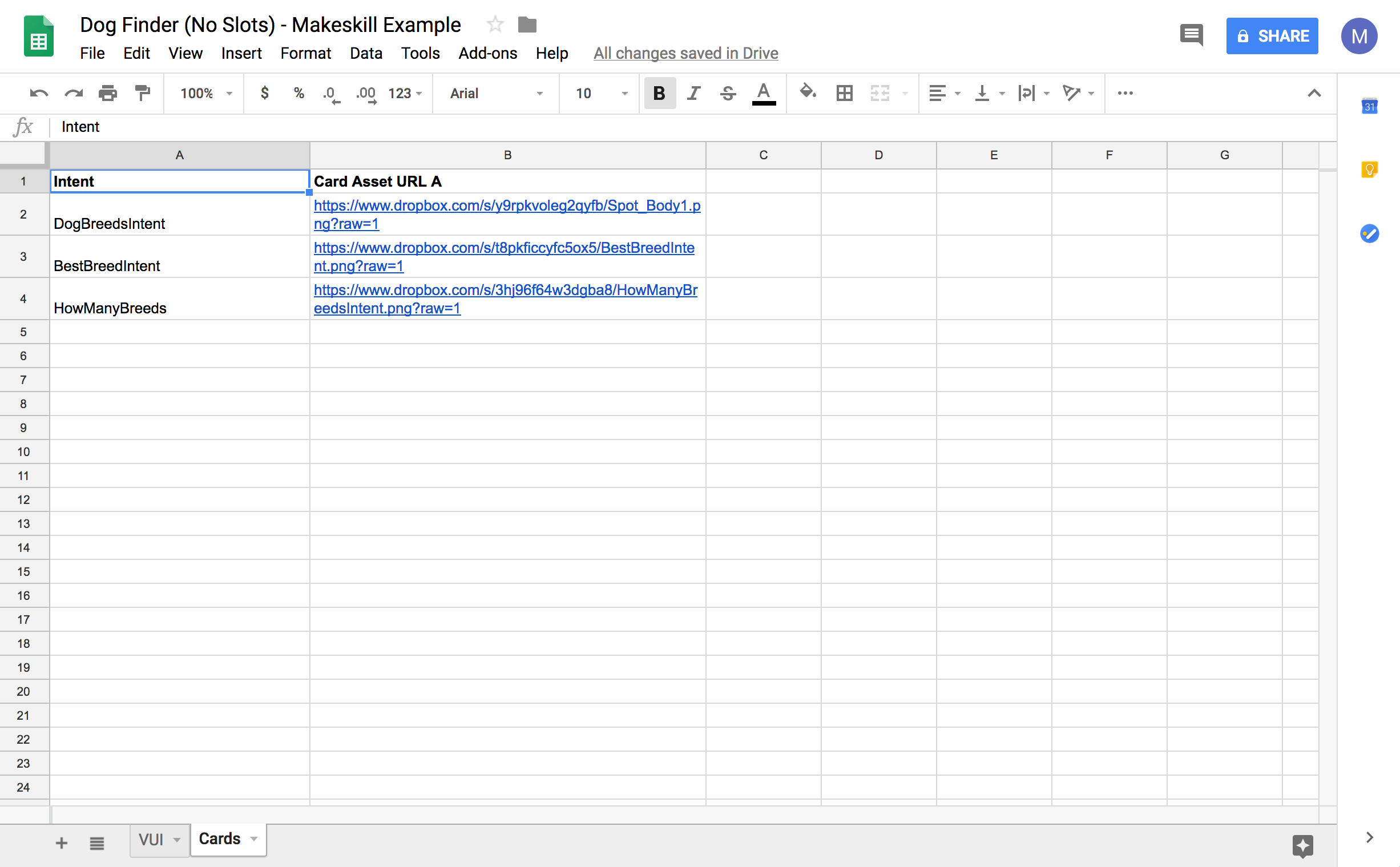Click the More options icon in toolbar
Screen dimensions: 1400x867
coord(1125,93)
